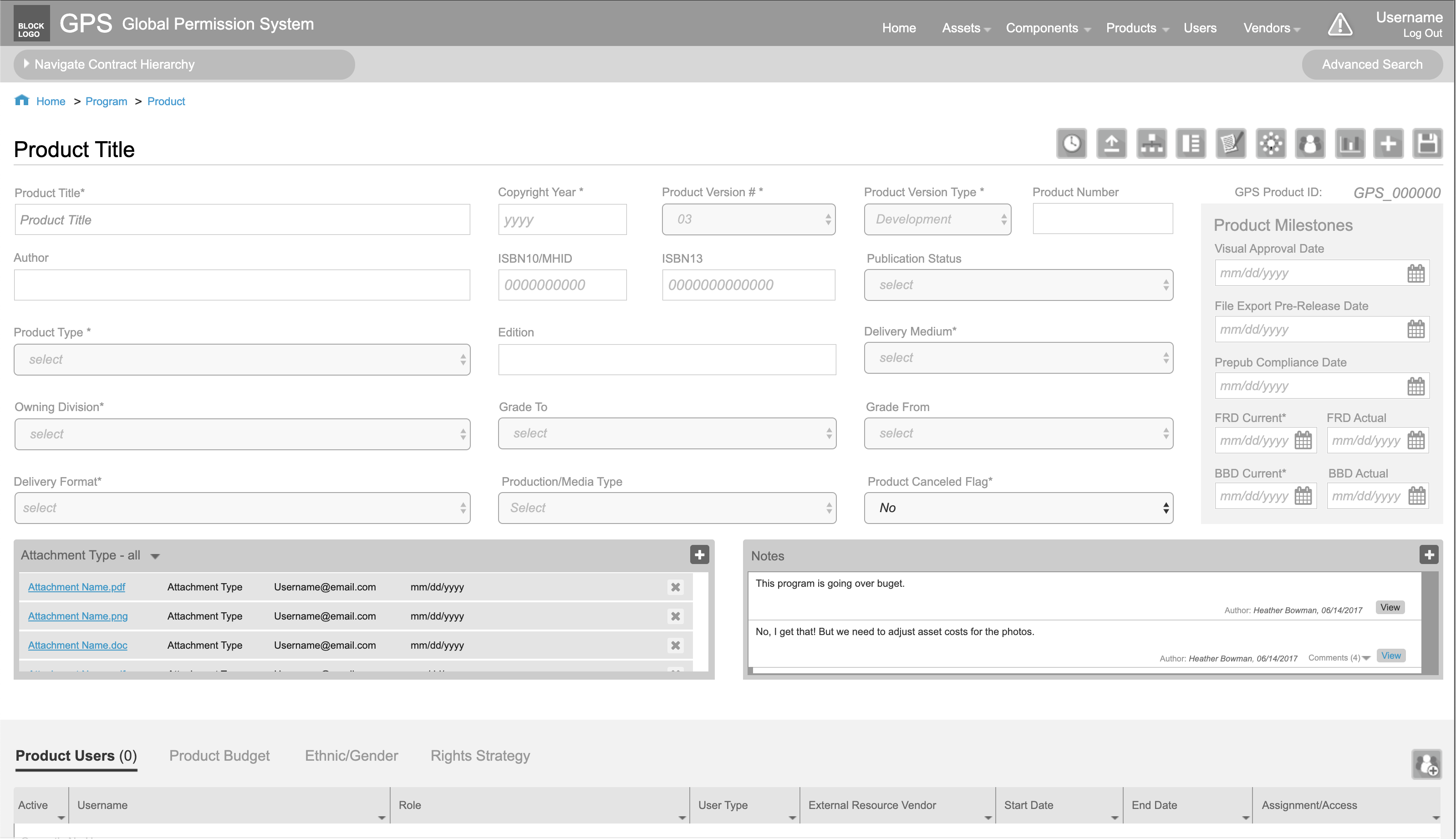
Task: Delete the Attachment Name.png row
Action: point(675,616)
